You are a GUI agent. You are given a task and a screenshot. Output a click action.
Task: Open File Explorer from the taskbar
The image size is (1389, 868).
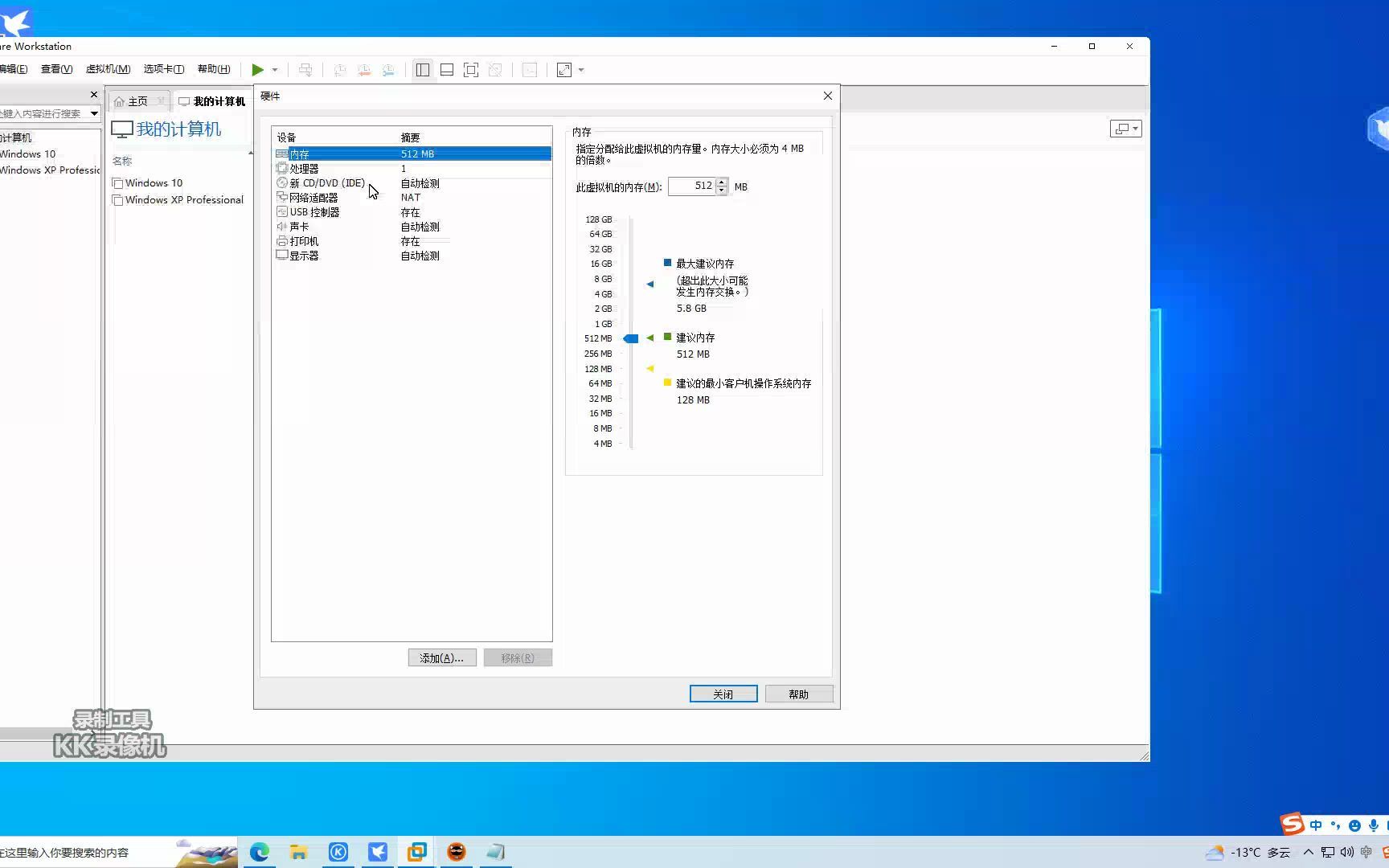pos(299,852)
